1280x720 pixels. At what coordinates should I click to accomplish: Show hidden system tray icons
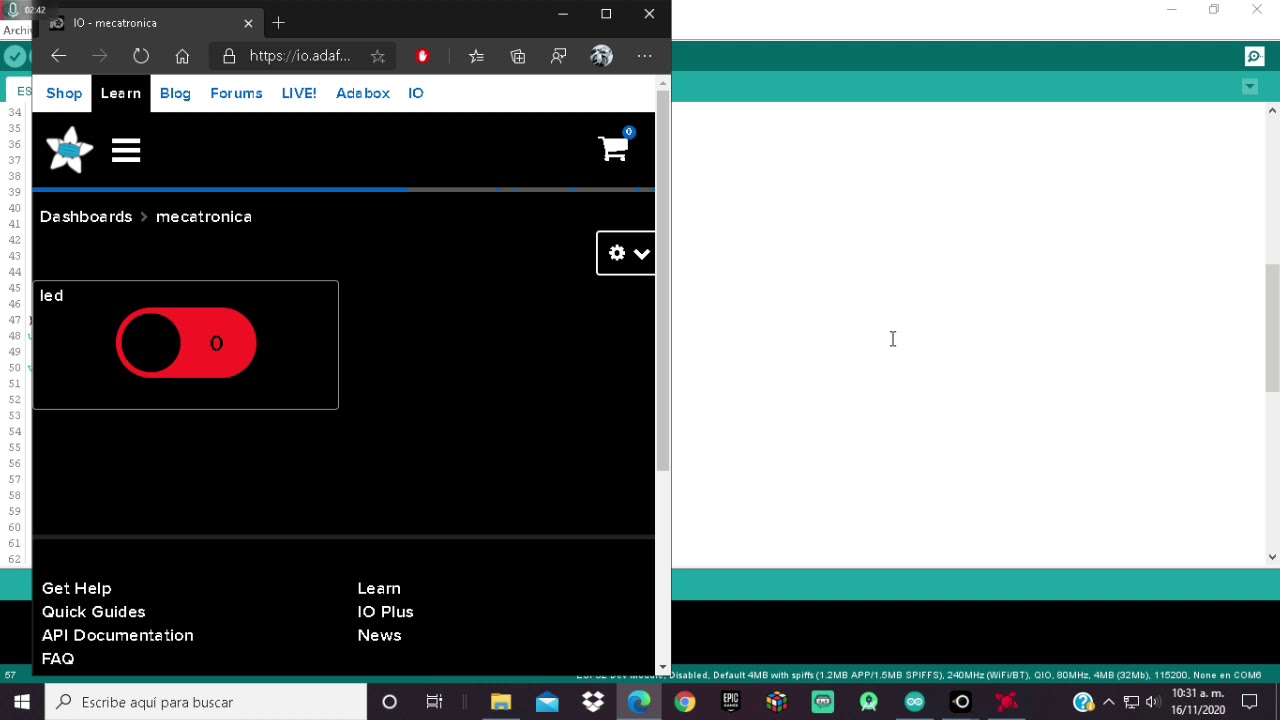tap(1108, 702)
